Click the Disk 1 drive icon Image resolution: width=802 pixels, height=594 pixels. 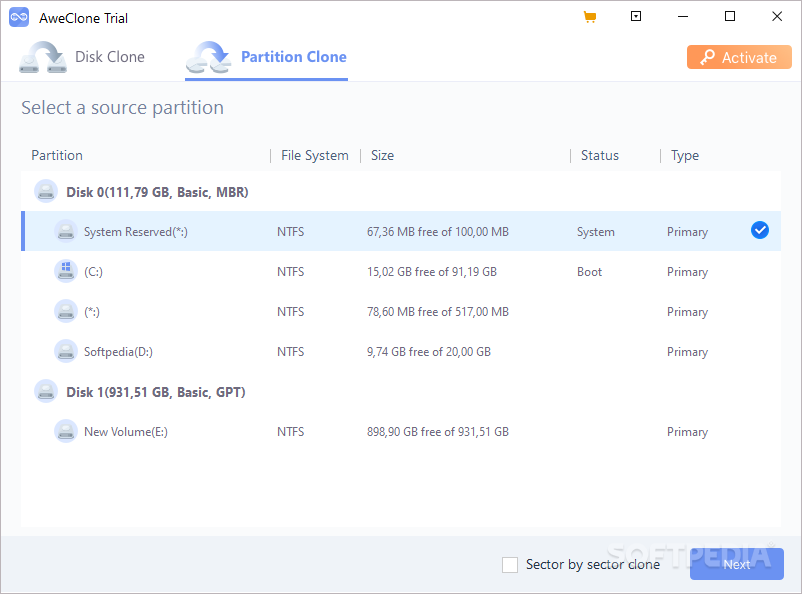tap(46, 391)
